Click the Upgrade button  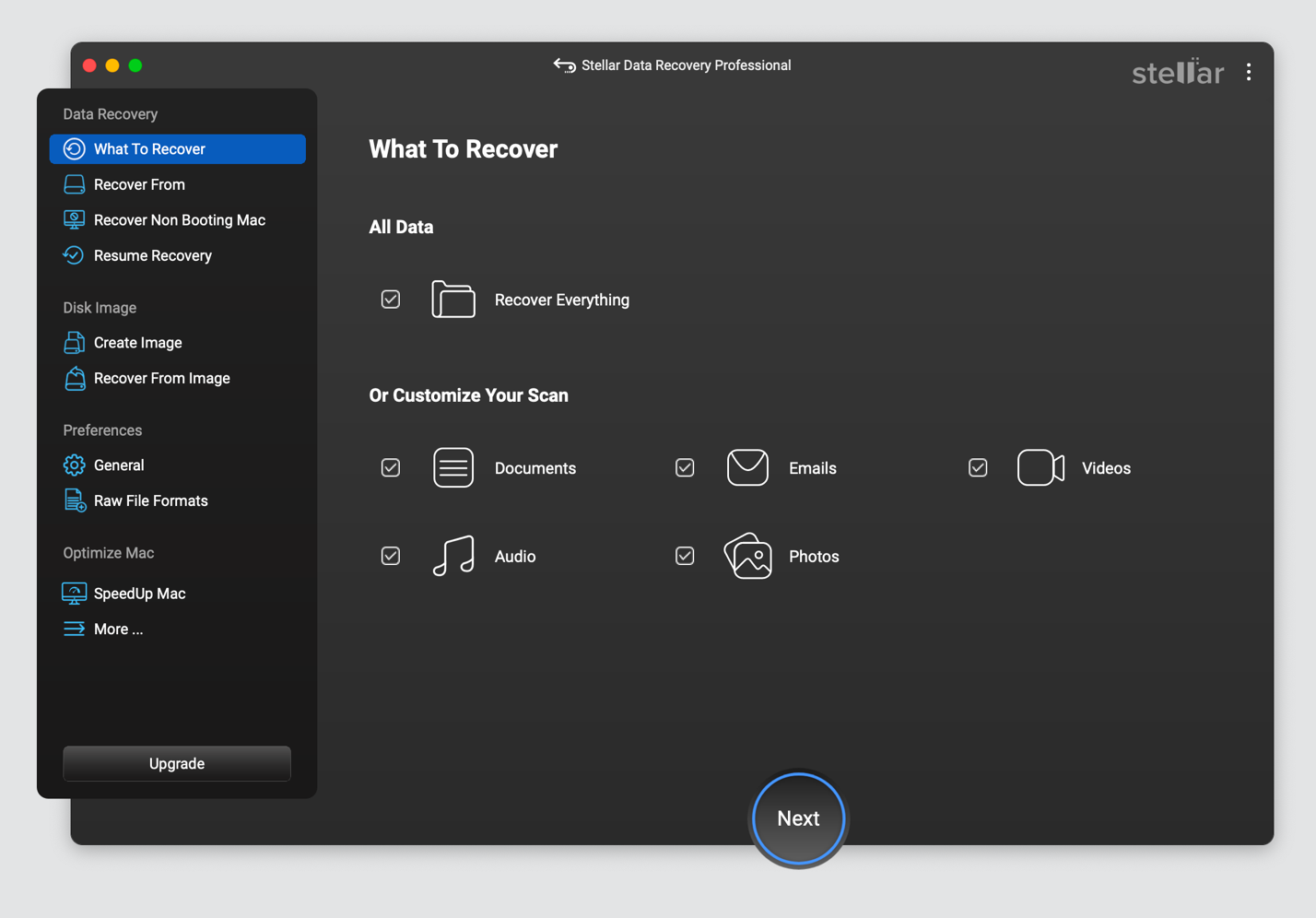click(x=177, y=763)
